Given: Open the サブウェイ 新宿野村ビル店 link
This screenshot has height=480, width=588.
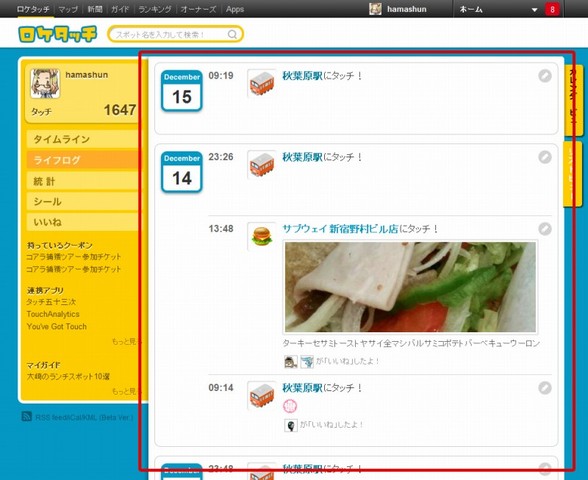Looking at the screenshot, I should [340, 229].
